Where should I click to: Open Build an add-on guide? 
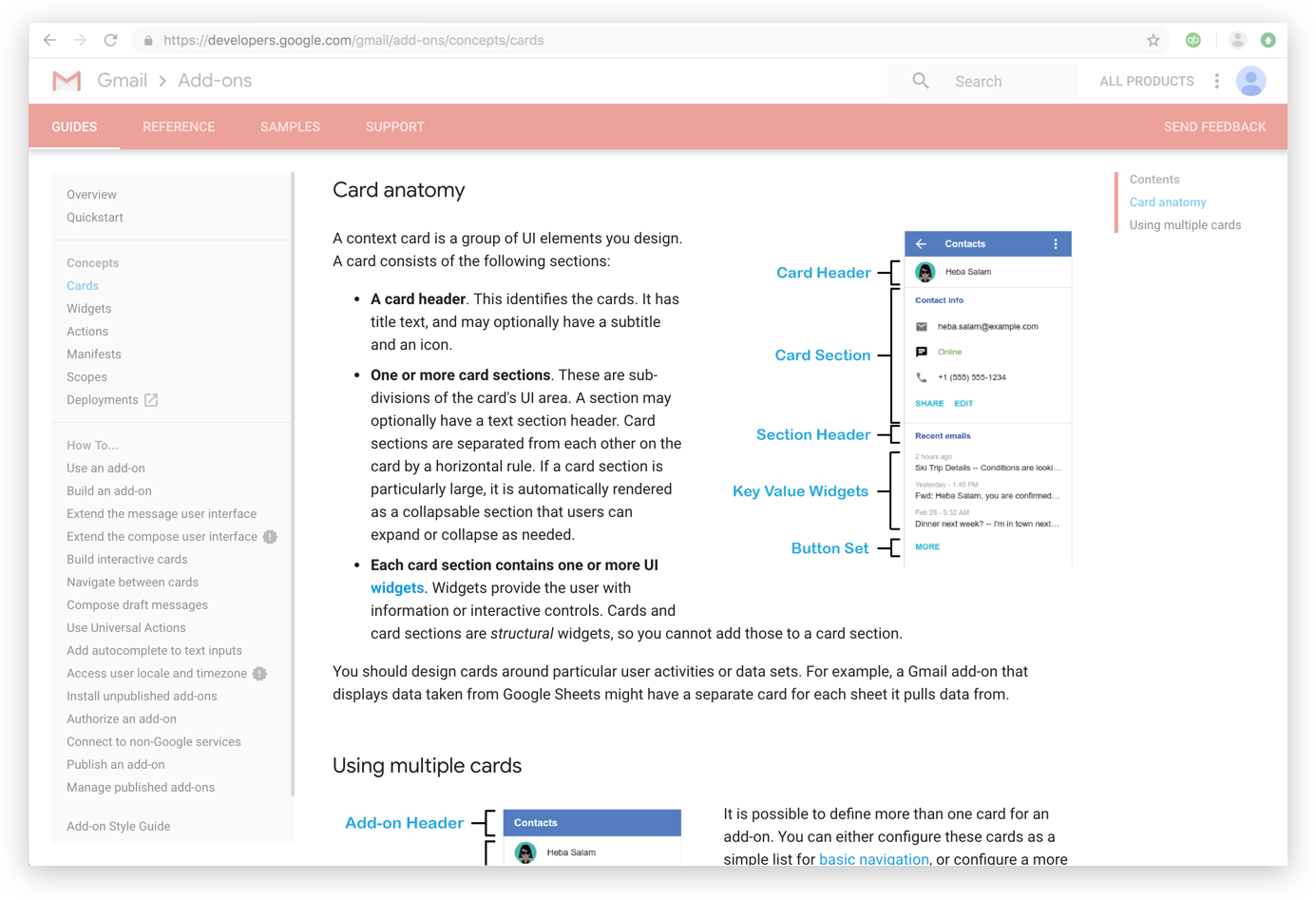point(109,491)
